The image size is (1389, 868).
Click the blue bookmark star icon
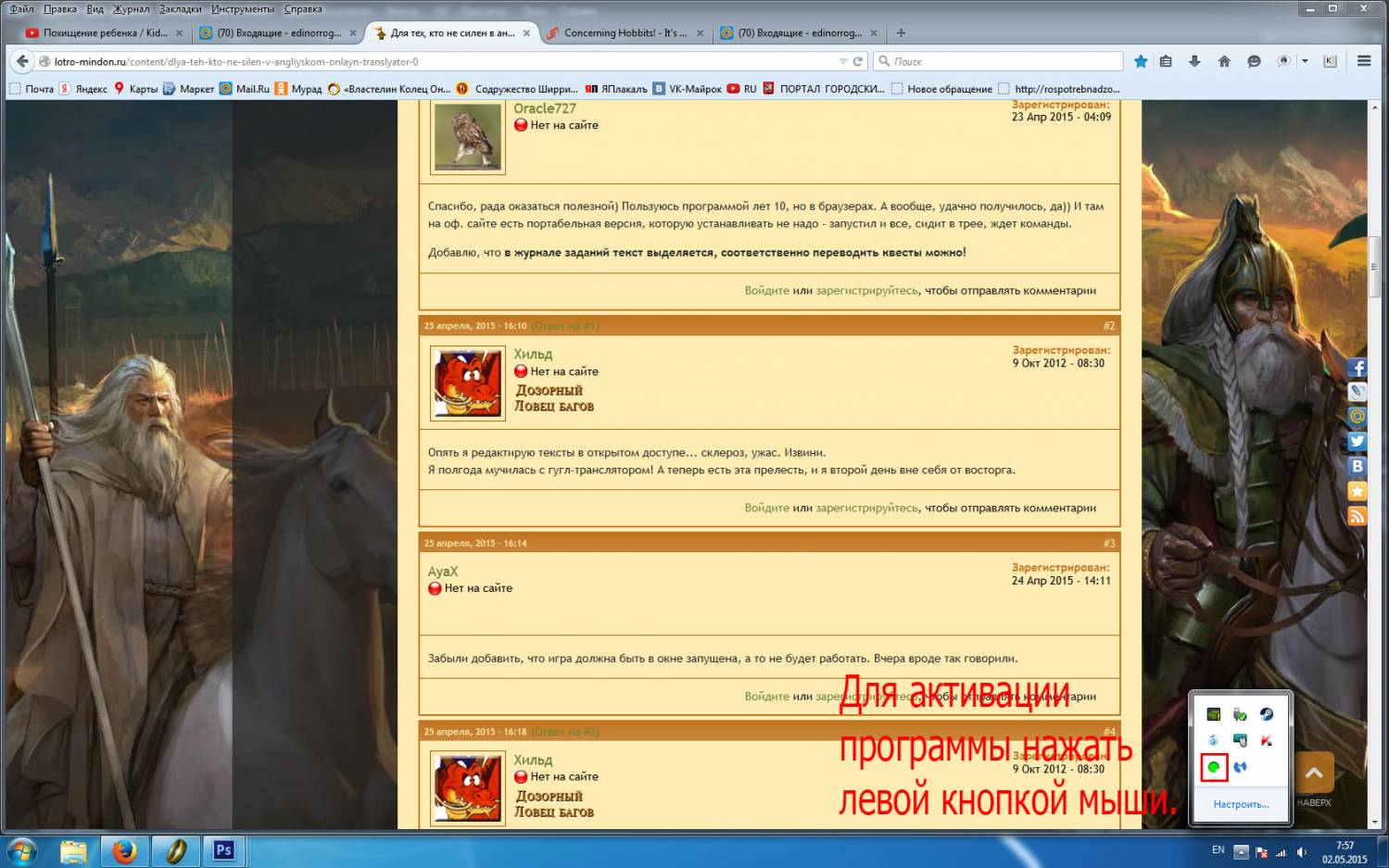tap(1141, 61)
